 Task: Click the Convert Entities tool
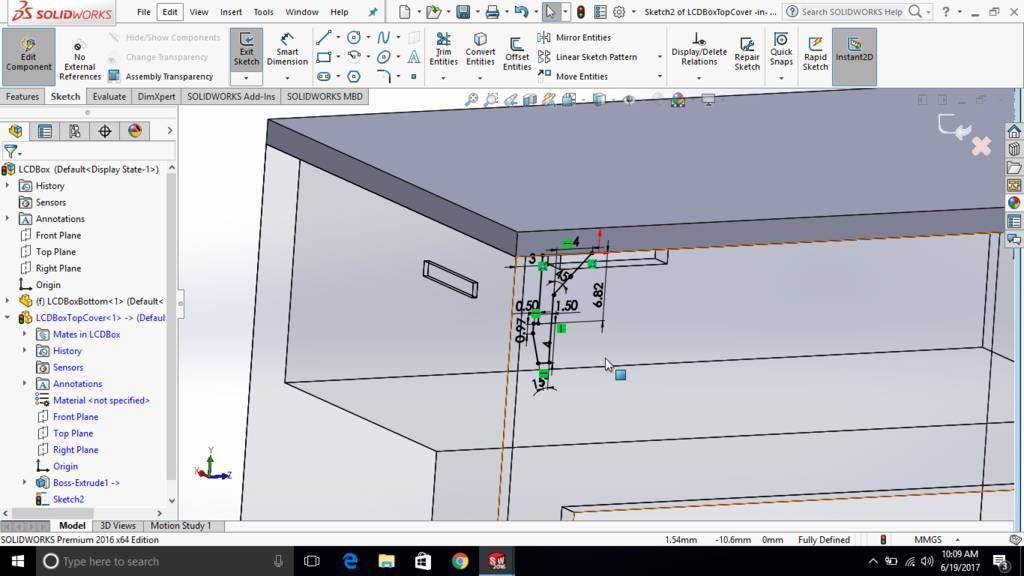coord(480,49)
